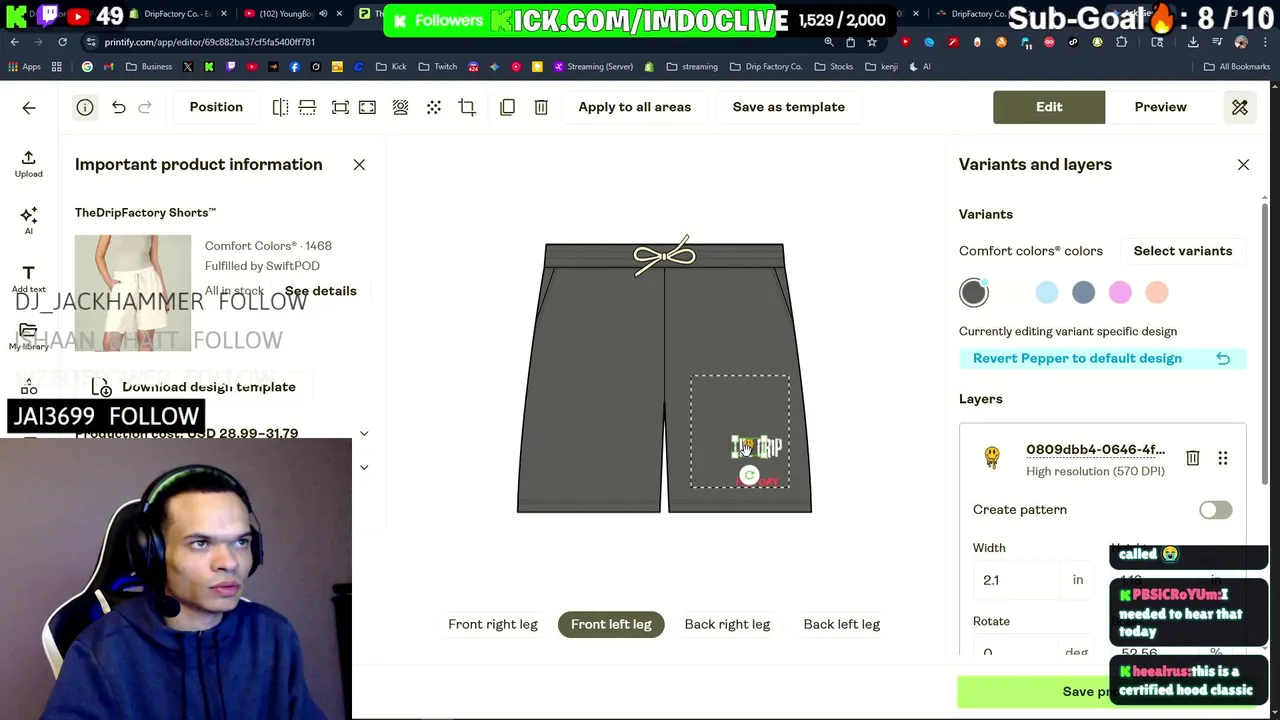The image size is (1280, 720).
Task: Click the revert arrow icon on the Pepper bar
Action: 1223,359
